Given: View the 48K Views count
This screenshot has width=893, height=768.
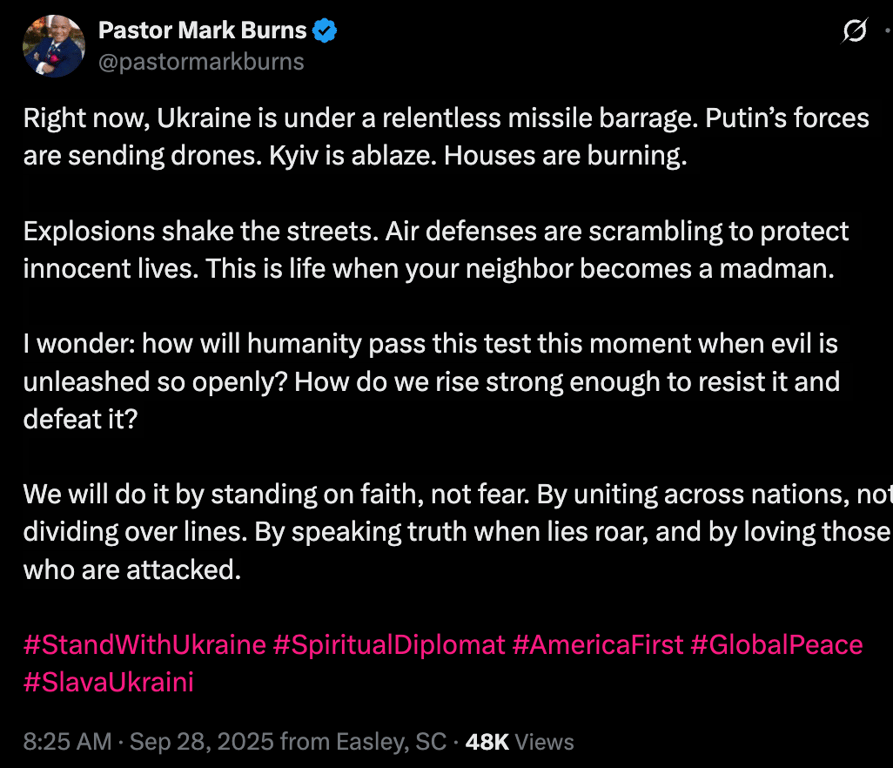Looking at the screenshot, I should click(487, 742).
